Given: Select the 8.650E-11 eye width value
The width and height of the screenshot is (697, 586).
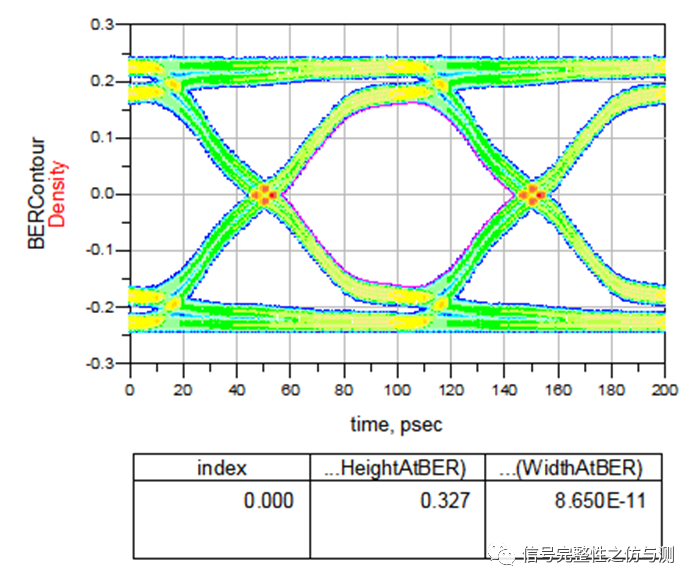Looking at the screenshot, I should pyautogui.click(x=600, y=501).
